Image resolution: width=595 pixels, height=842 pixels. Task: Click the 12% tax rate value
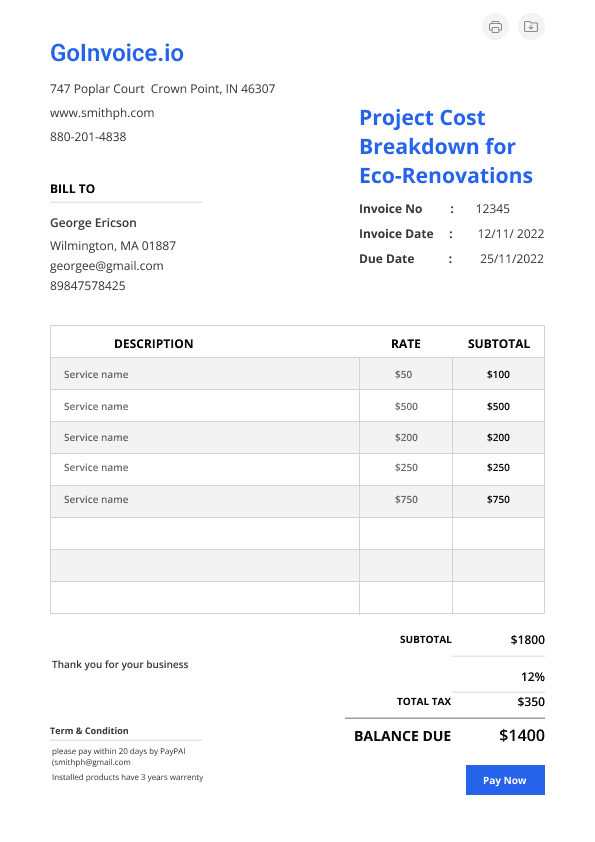(533, 677)
